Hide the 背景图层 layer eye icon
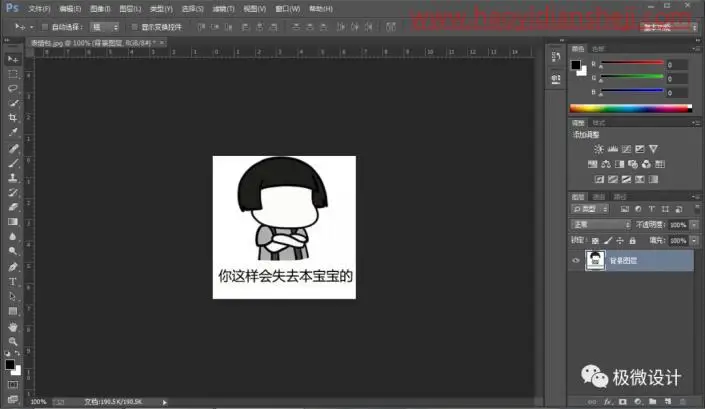This screenshot has height=409, width=705. (576, 260)
